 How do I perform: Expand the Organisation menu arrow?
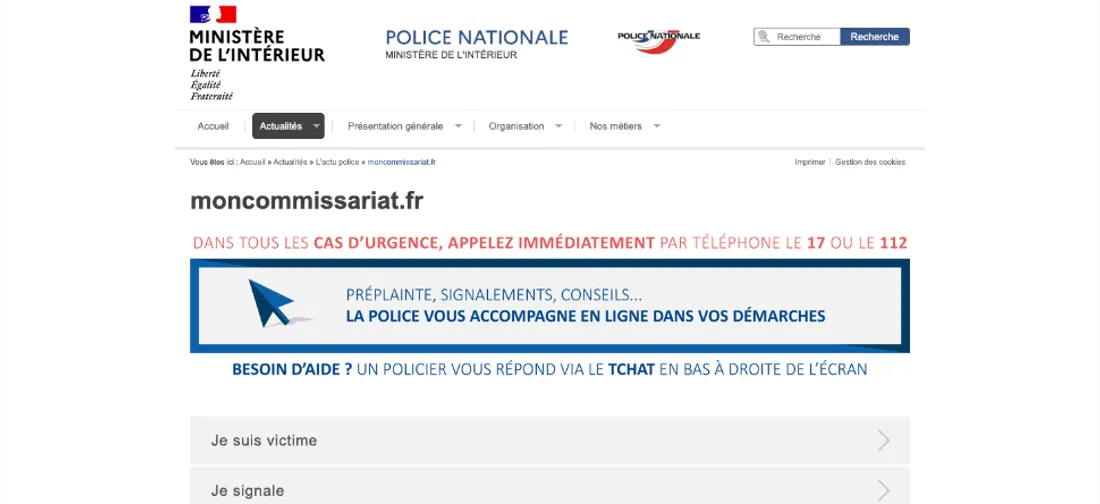click(x=558, y=126)
